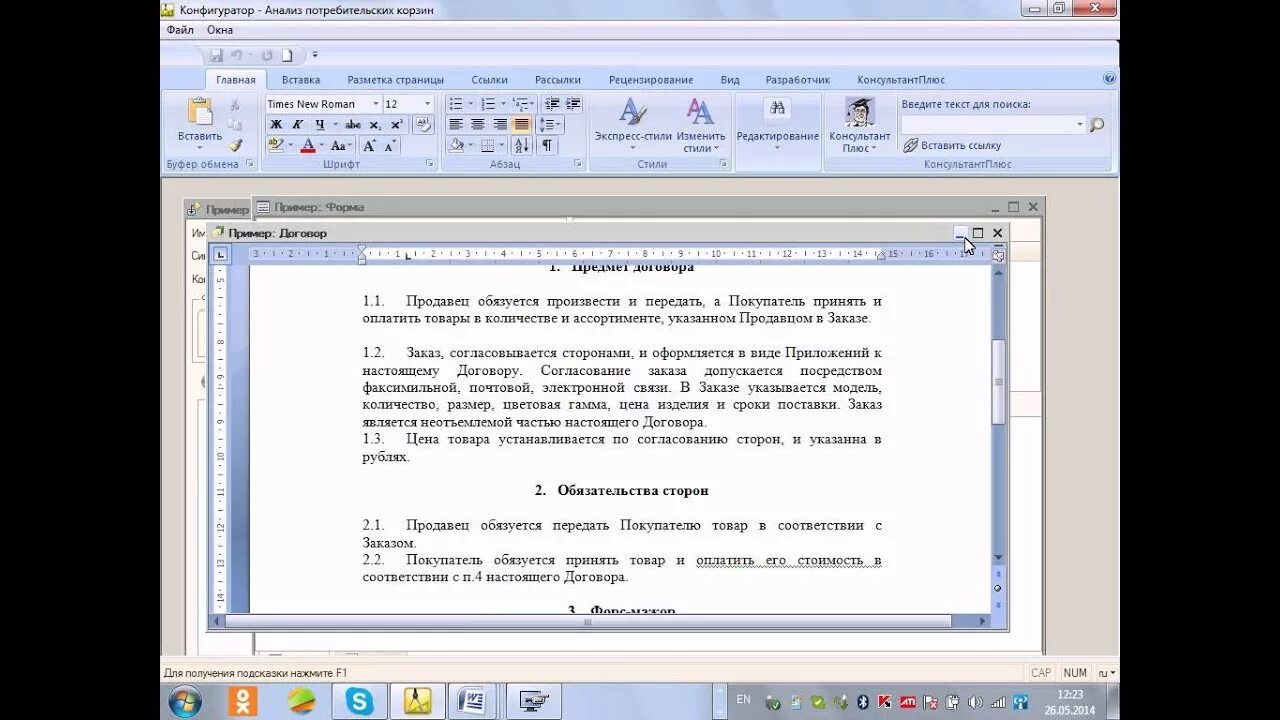The height and width of the screenshot is (720, 1280).
Task: Decrease font size with the shrink font icon
Action: coord(389,146)
